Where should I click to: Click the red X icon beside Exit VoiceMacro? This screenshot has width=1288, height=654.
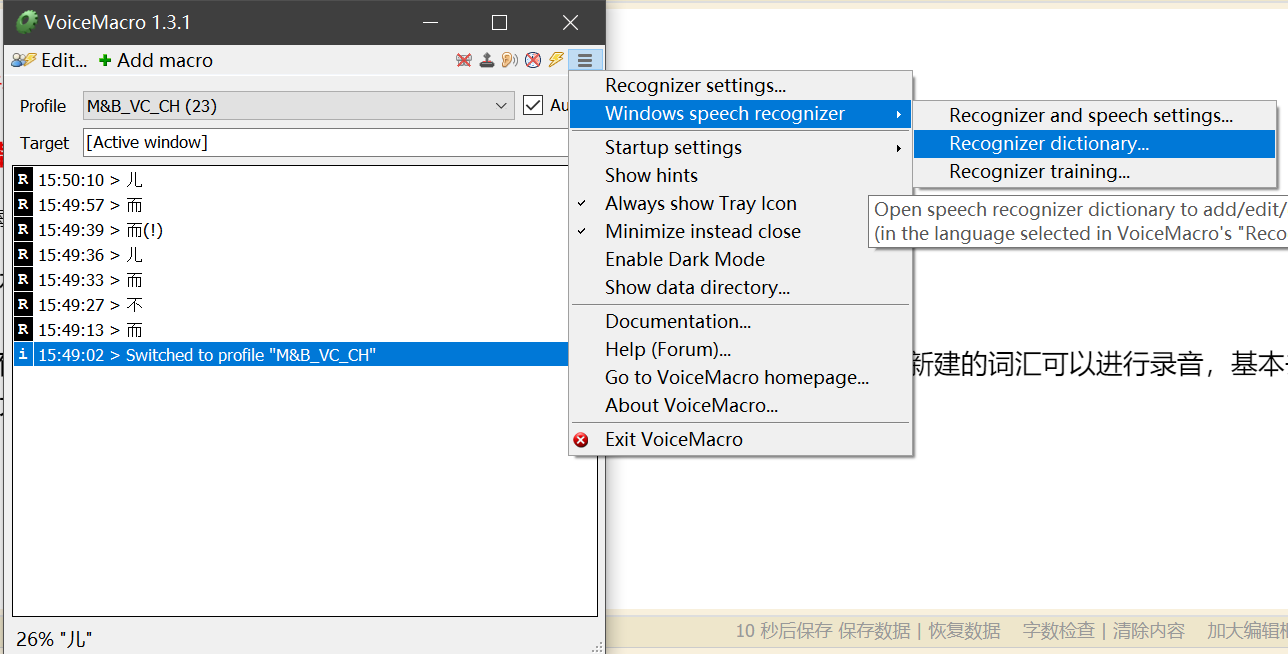pos(581,440)
